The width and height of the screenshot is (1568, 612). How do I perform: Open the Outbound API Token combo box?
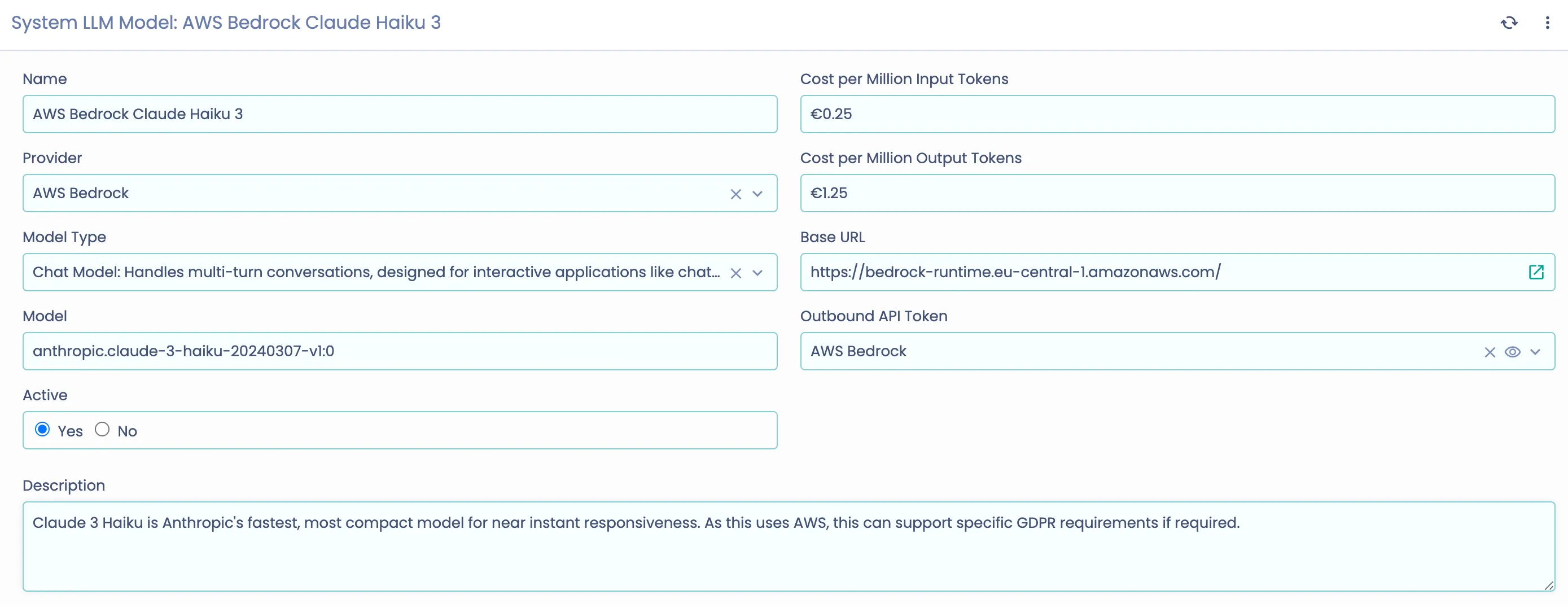point(1177,351)
